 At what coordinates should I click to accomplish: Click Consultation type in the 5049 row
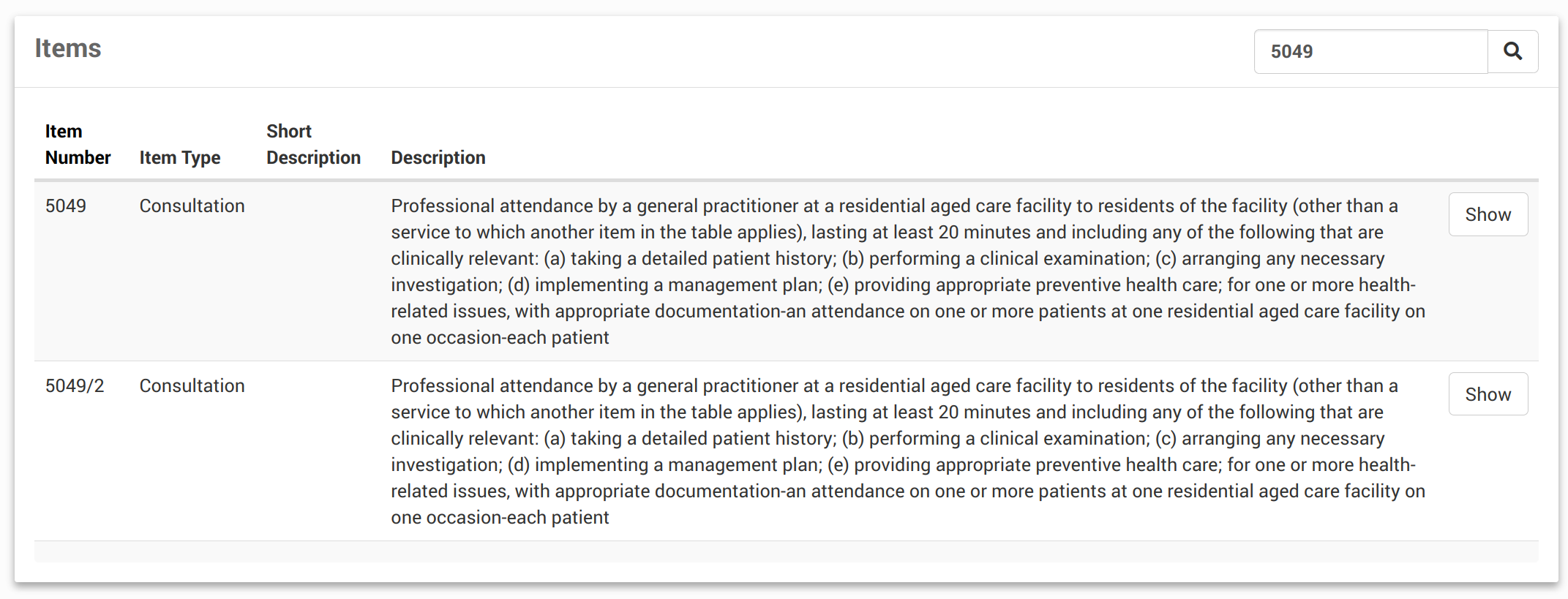pyautogui.click(x=192, y=206)
